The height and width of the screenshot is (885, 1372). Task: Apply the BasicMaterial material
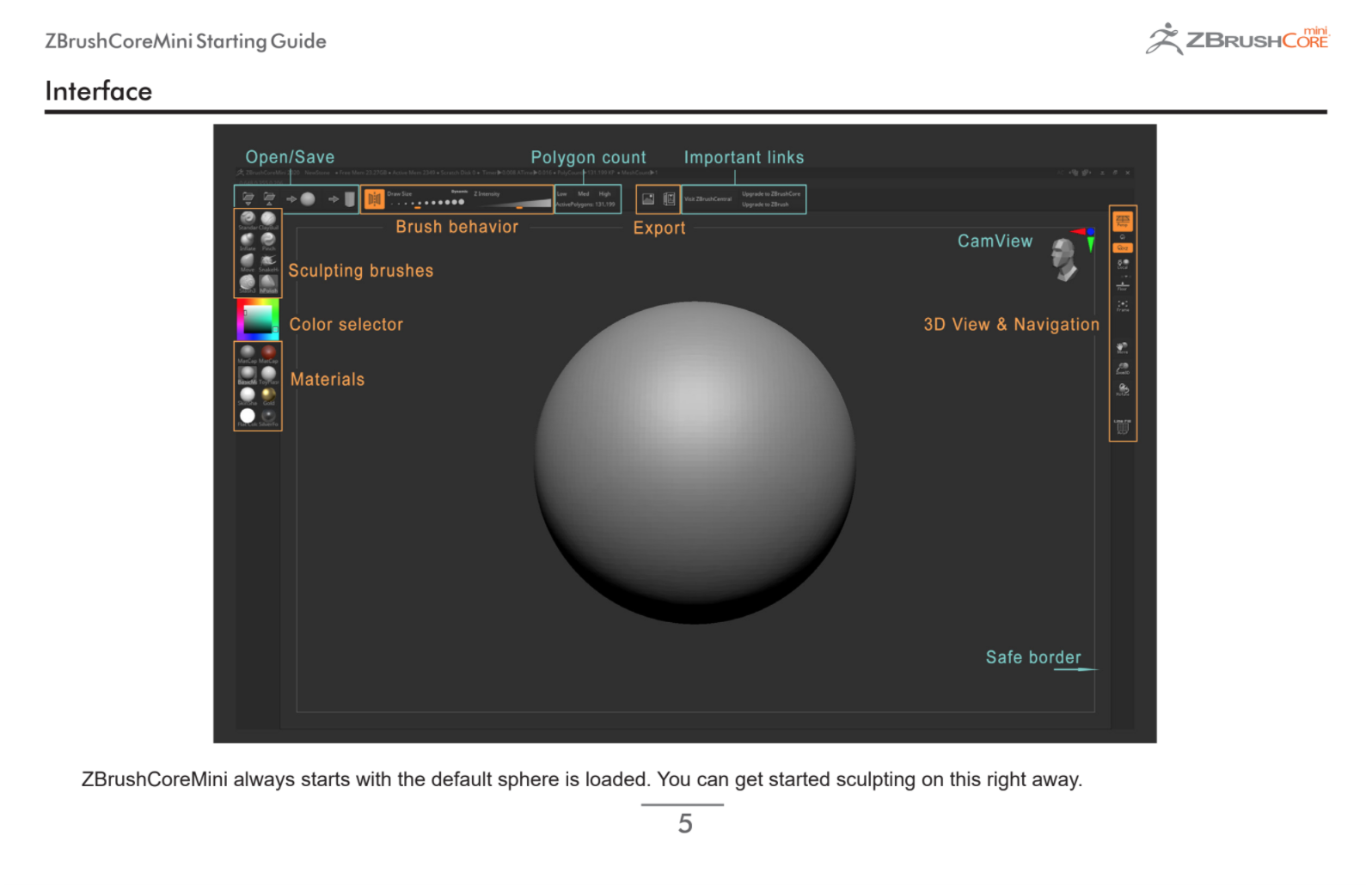[x=248, y=375]
